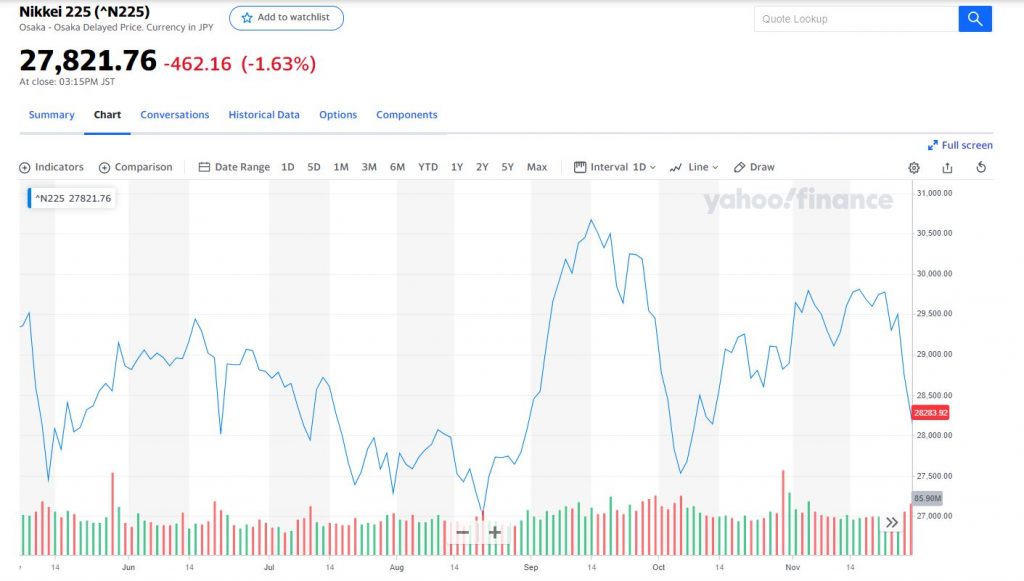Screen dimensions: 1024x581
Task: Add Nikkei 225 to watchlist
Action: [286, 18]
